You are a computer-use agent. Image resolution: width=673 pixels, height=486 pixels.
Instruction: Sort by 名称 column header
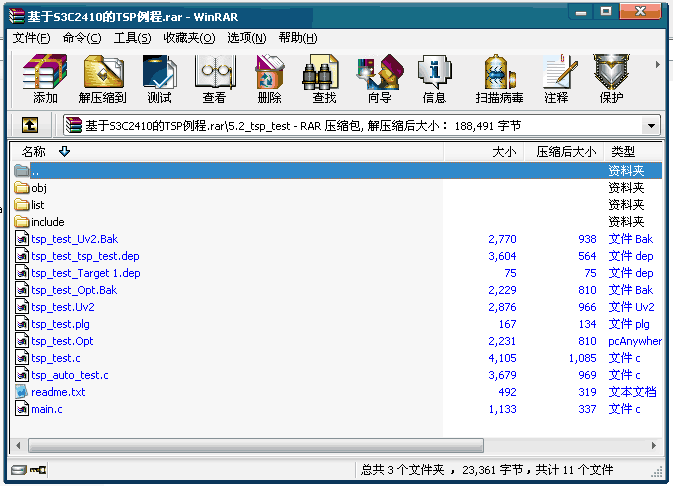pos(226,152)
